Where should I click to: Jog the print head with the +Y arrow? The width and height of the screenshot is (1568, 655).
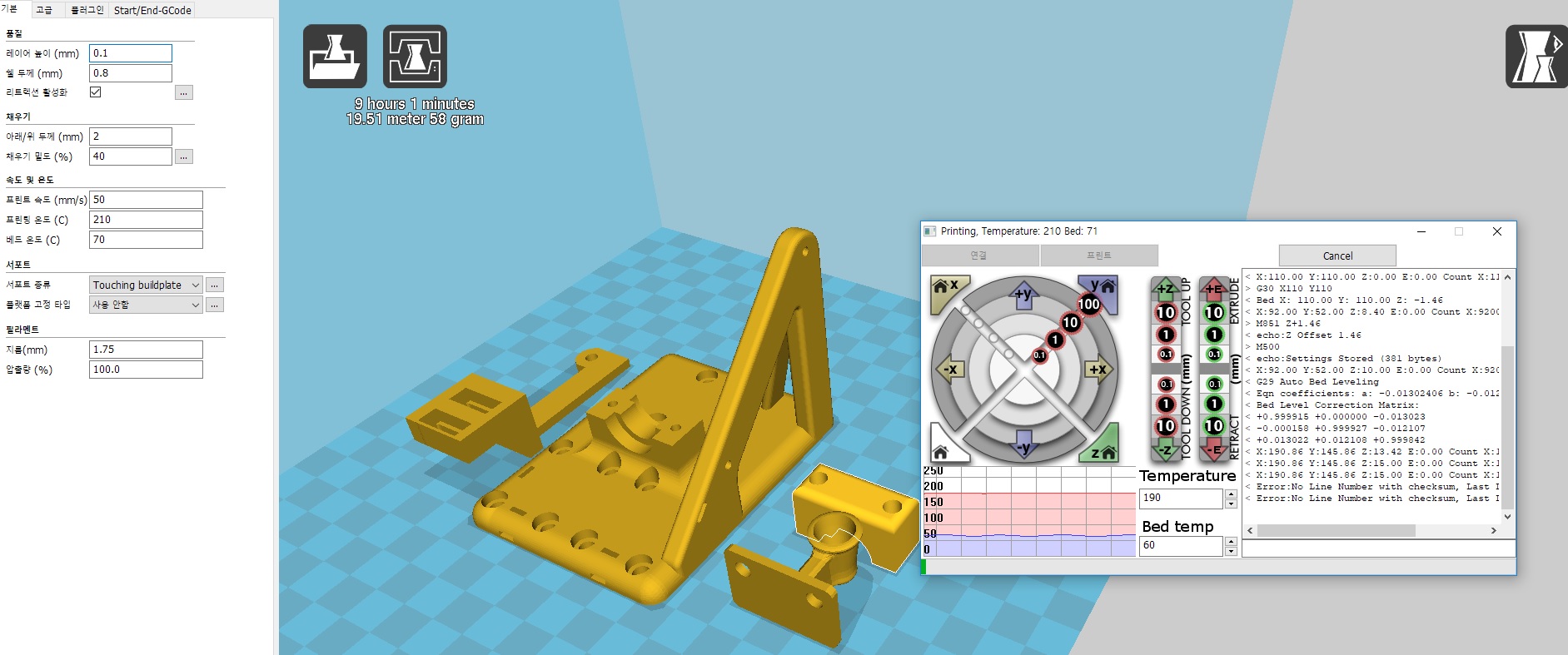(1023, 294)
